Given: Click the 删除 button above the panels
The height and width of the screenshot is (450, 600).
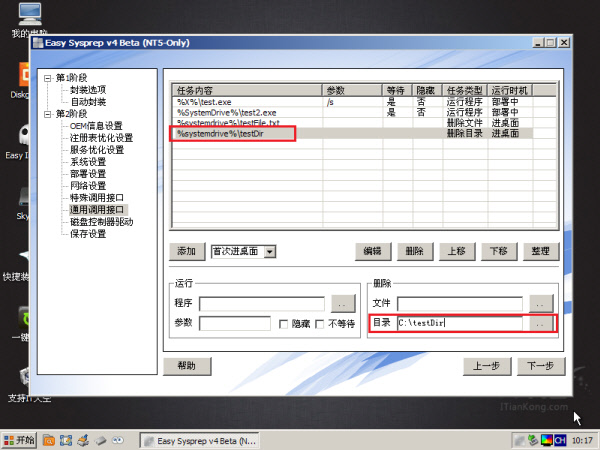Looking at the screenshot, I should click(x=415, y=251).
